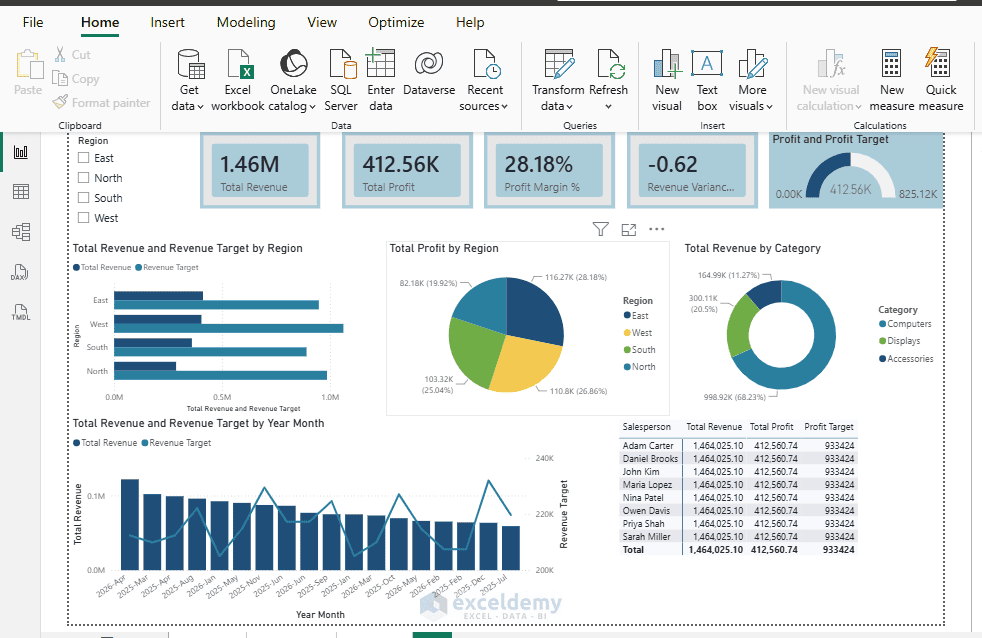
Task: Check the East region checkbox
Action: 83,158
